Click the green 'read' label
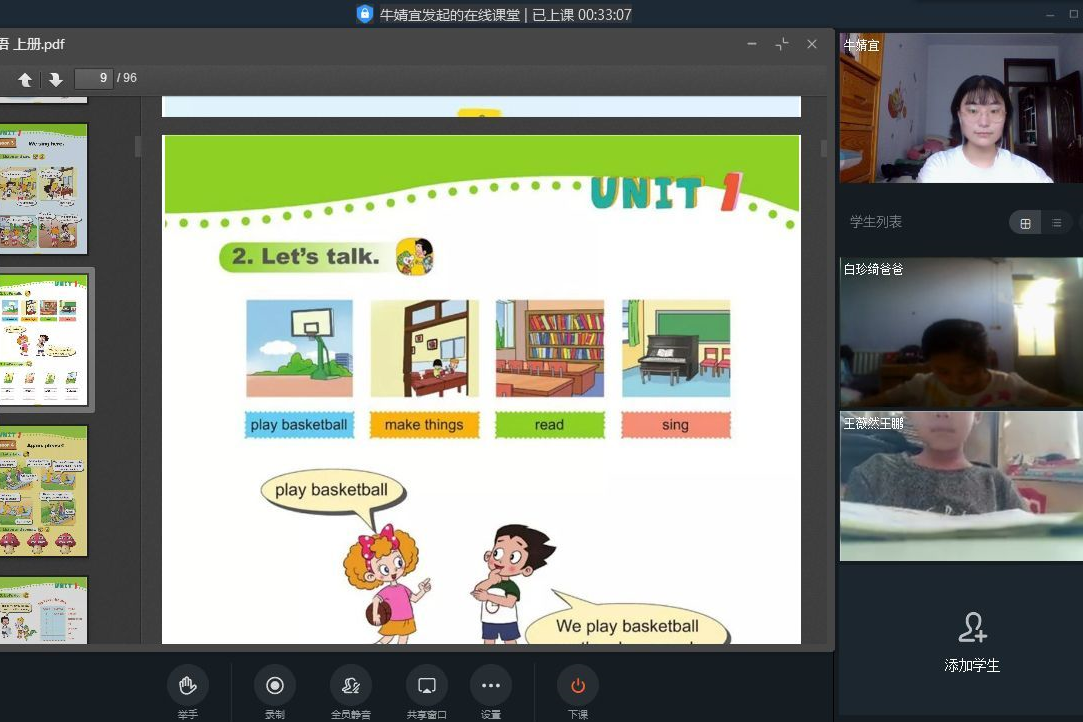1083x722 pixels. click(550, 425)
